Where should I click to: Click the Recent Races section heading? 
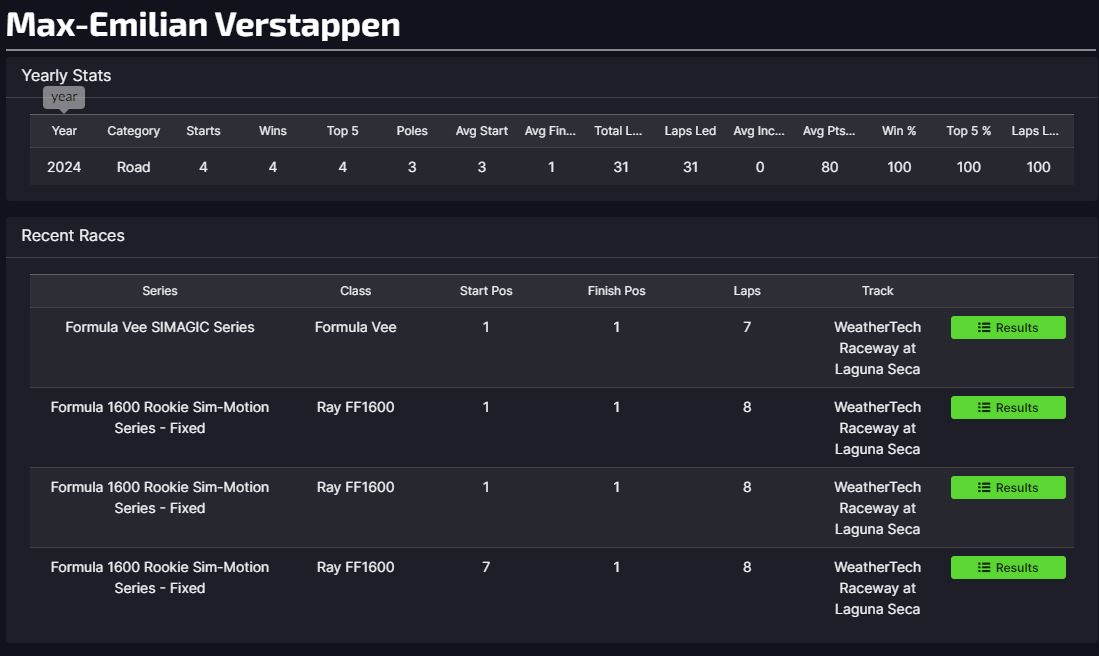click(73, 235)
